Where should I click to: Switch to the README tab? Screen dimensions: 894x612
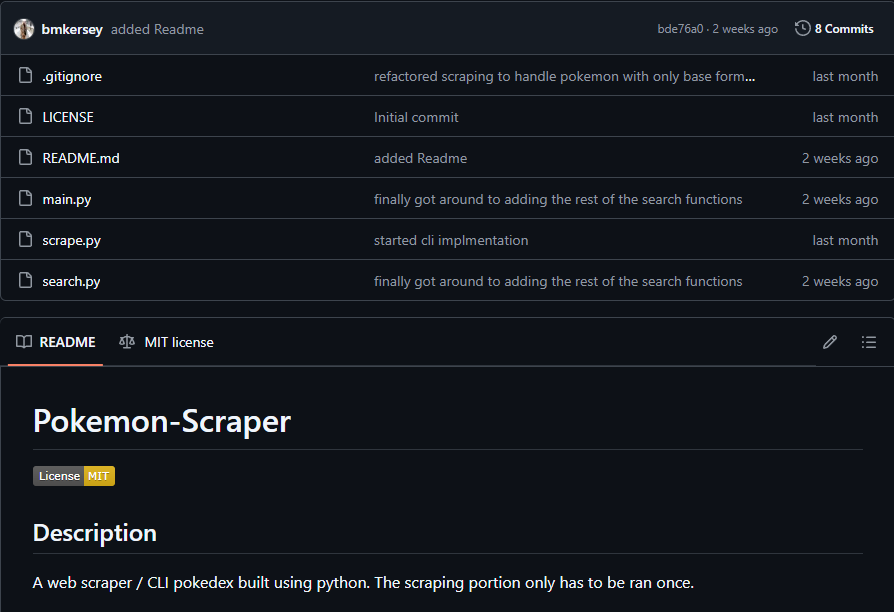pos(55,342)
